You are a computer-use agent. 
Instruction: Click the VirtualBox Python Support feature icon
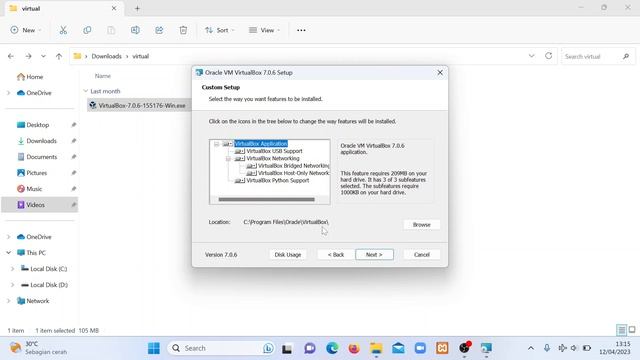[x=240, y=180]
